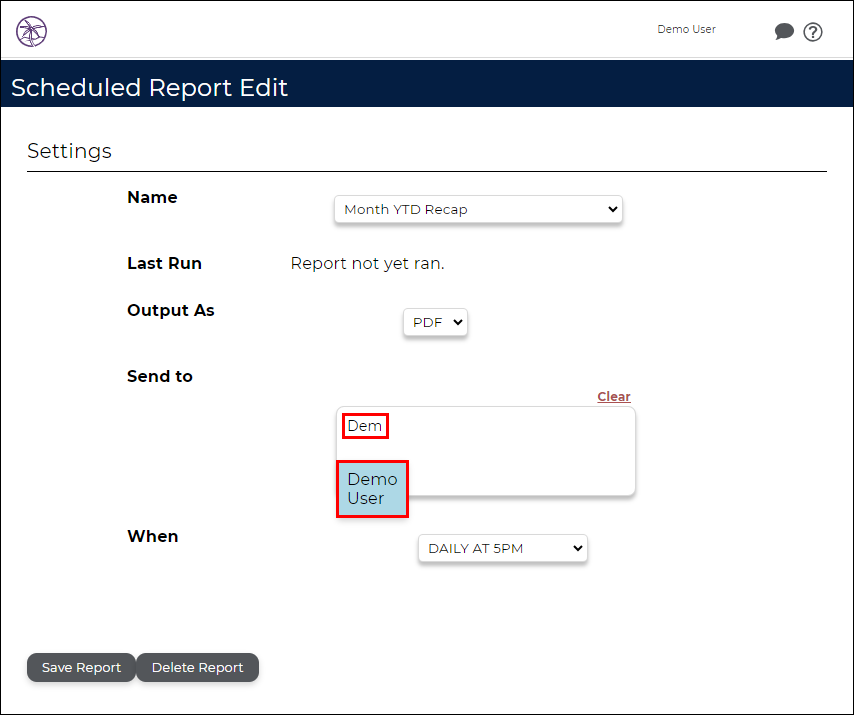Click the Clear link above recipients
This screenshot has width=854, height=715.
[614, 396]
